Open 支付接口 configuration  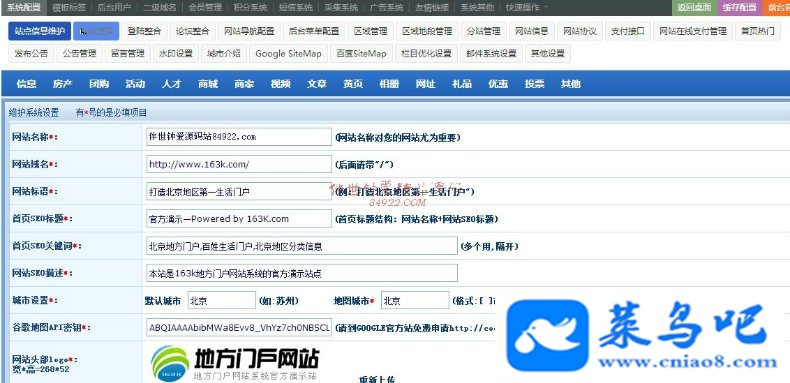point(628,31)
